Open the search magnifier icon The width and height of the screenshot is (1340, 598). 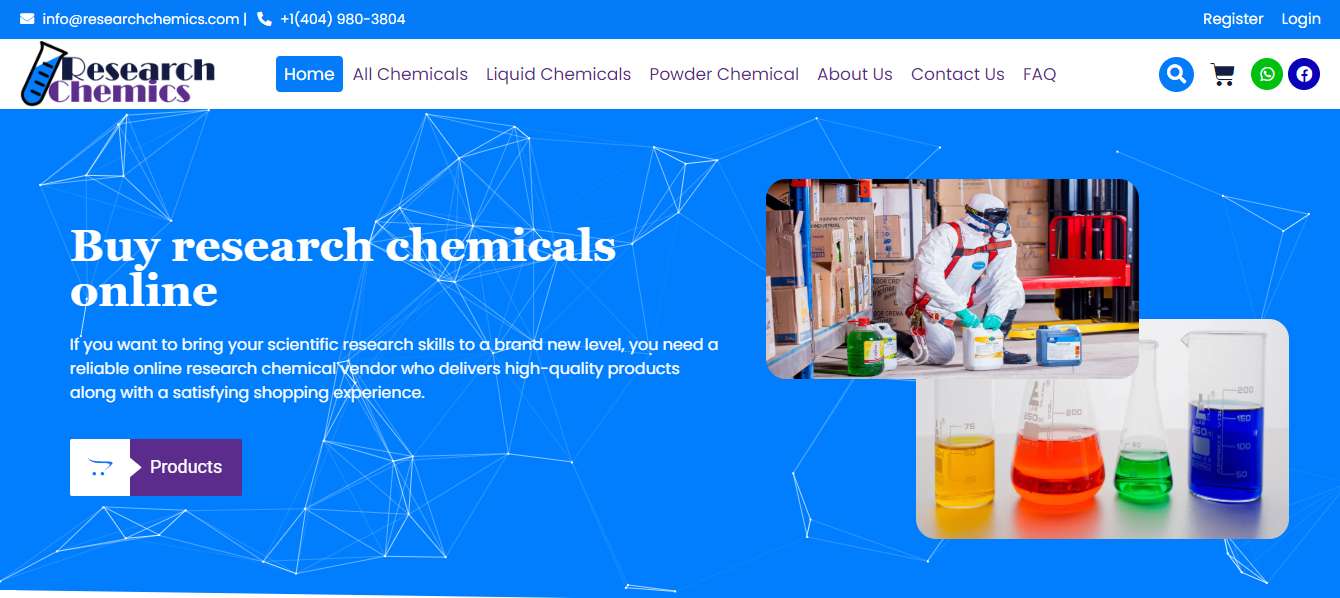coord(1176,74)
